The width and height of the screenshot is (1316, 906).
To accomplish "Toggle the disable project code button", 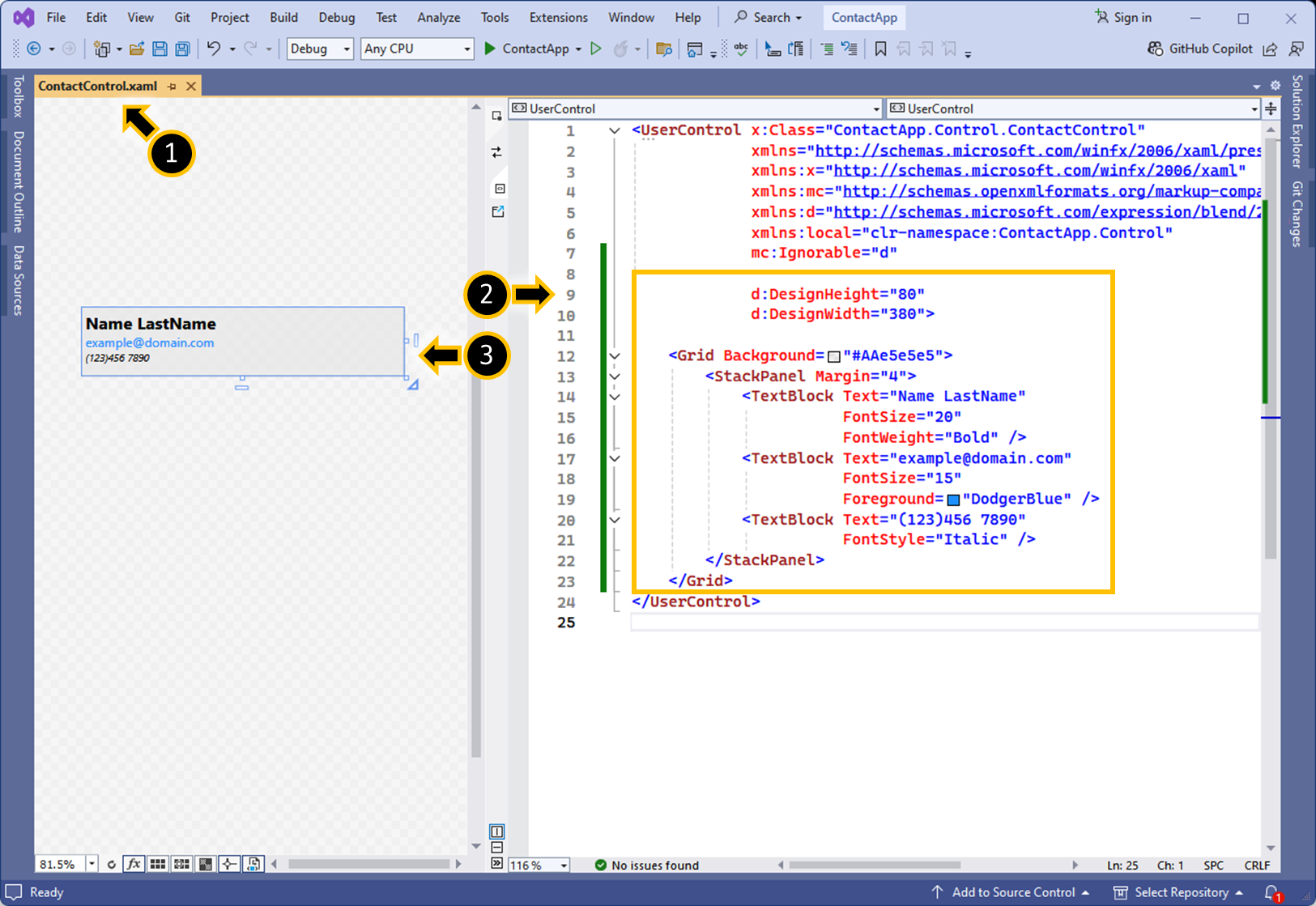I will click(x=253, y=864).
